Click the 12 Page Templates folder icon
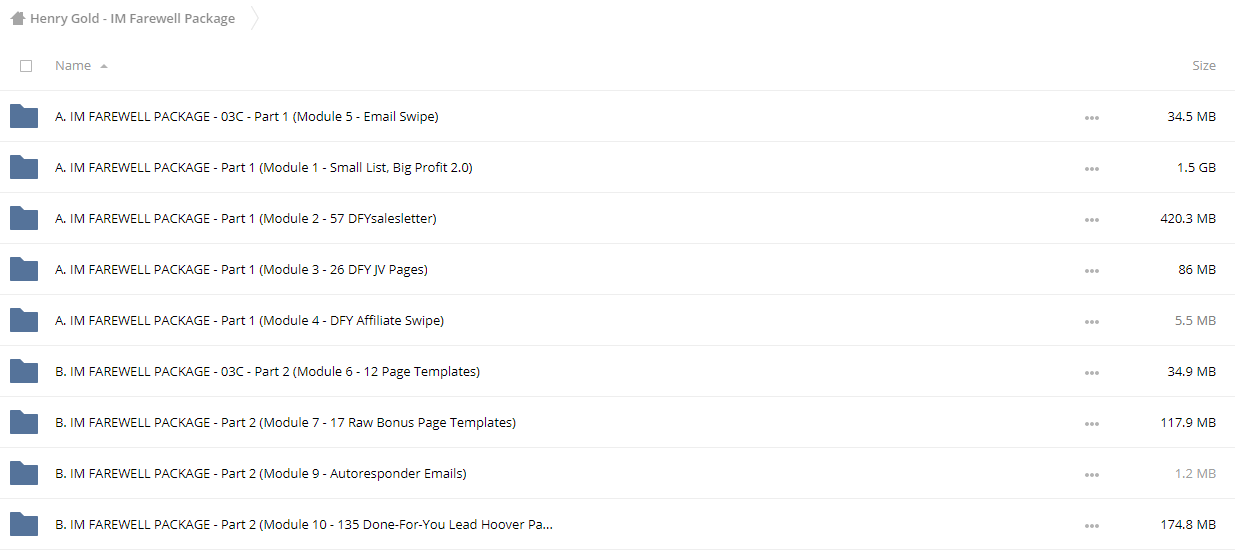The width and height of the screenshot is (1235, 555). (x=24, y=371)
